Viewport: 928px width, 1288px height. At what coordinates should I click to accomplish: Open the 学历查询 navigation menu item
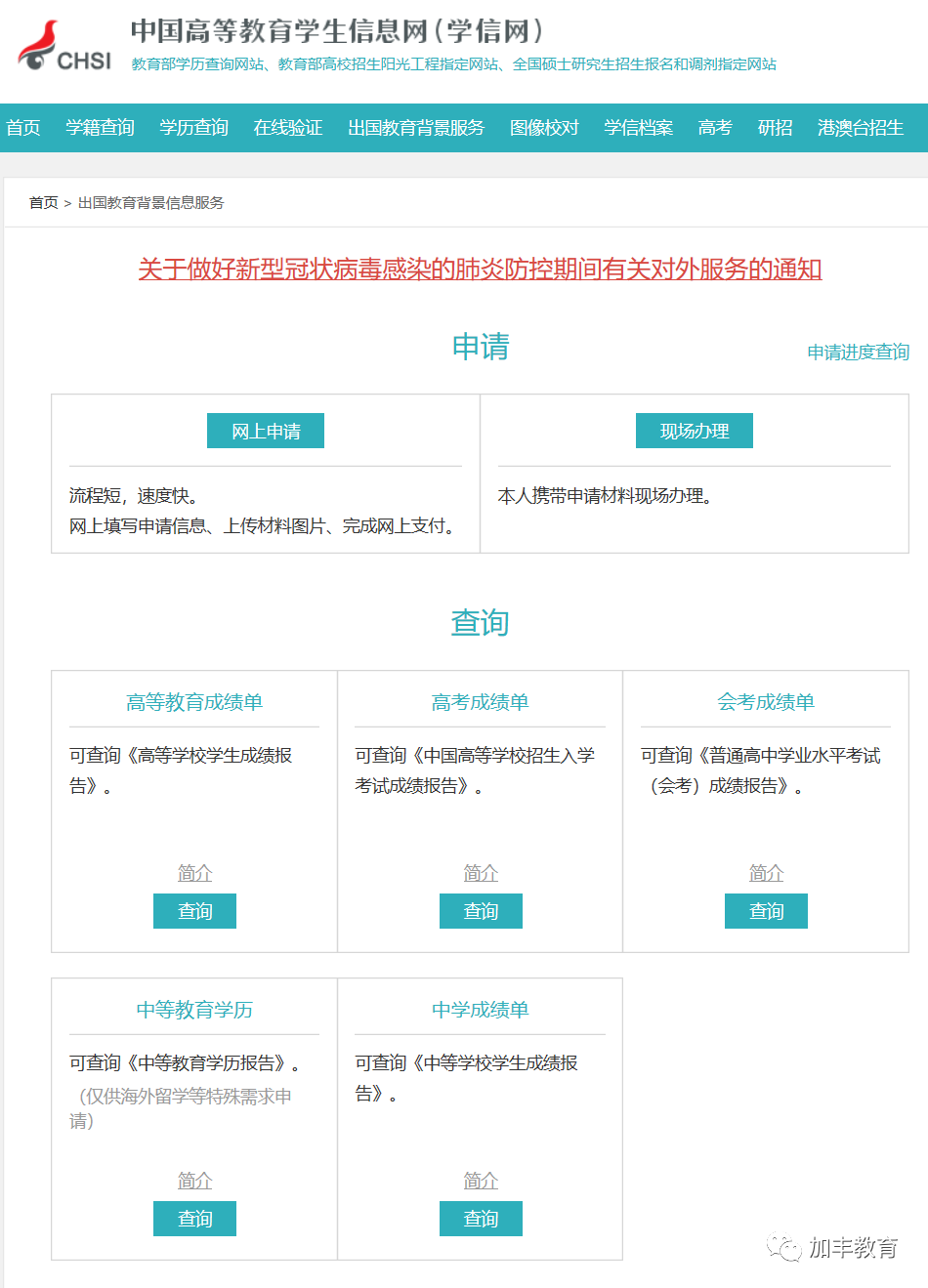point(192,127)
